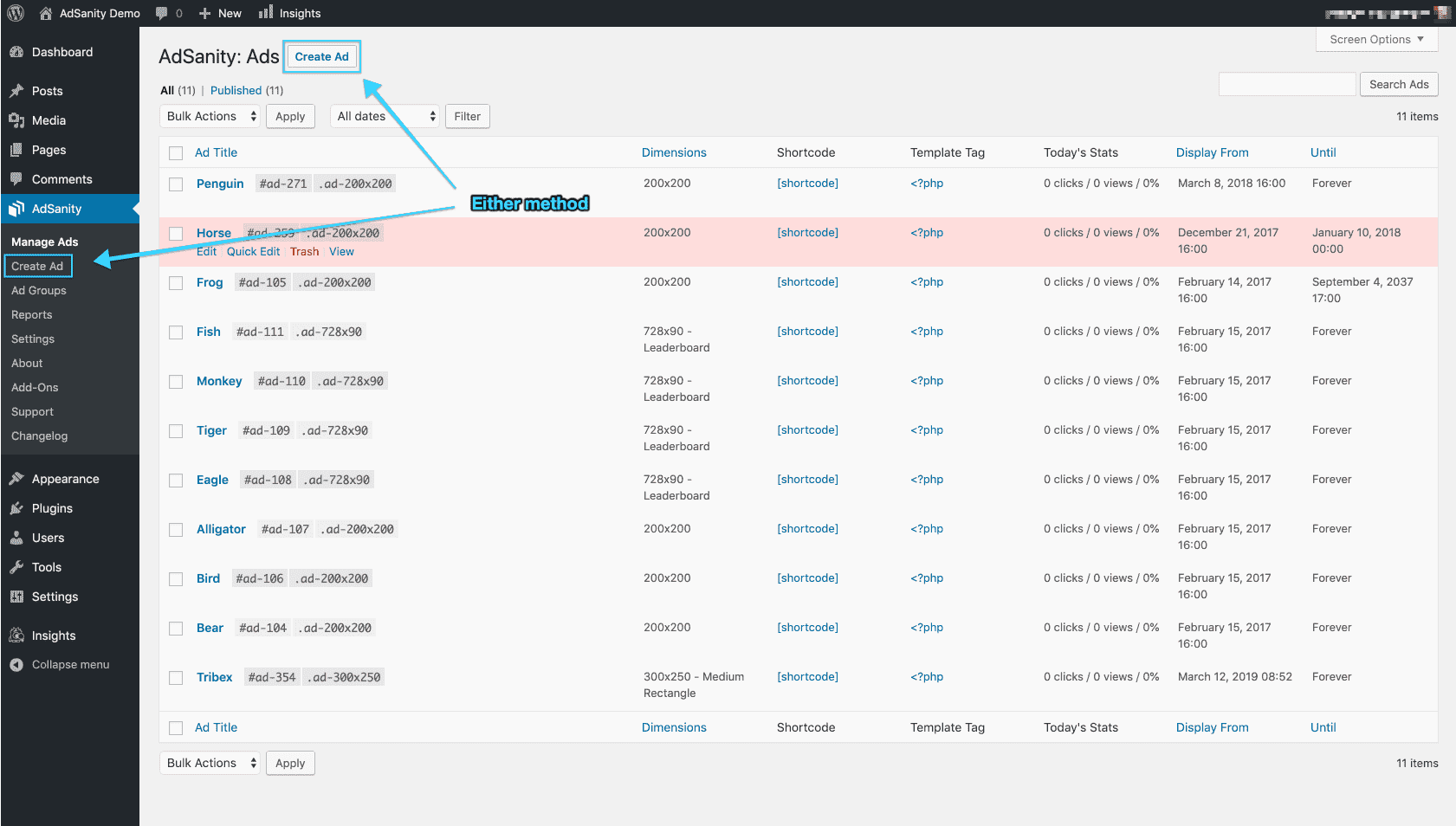Open the top Bulk Actions dropdown

click(210, 116)
